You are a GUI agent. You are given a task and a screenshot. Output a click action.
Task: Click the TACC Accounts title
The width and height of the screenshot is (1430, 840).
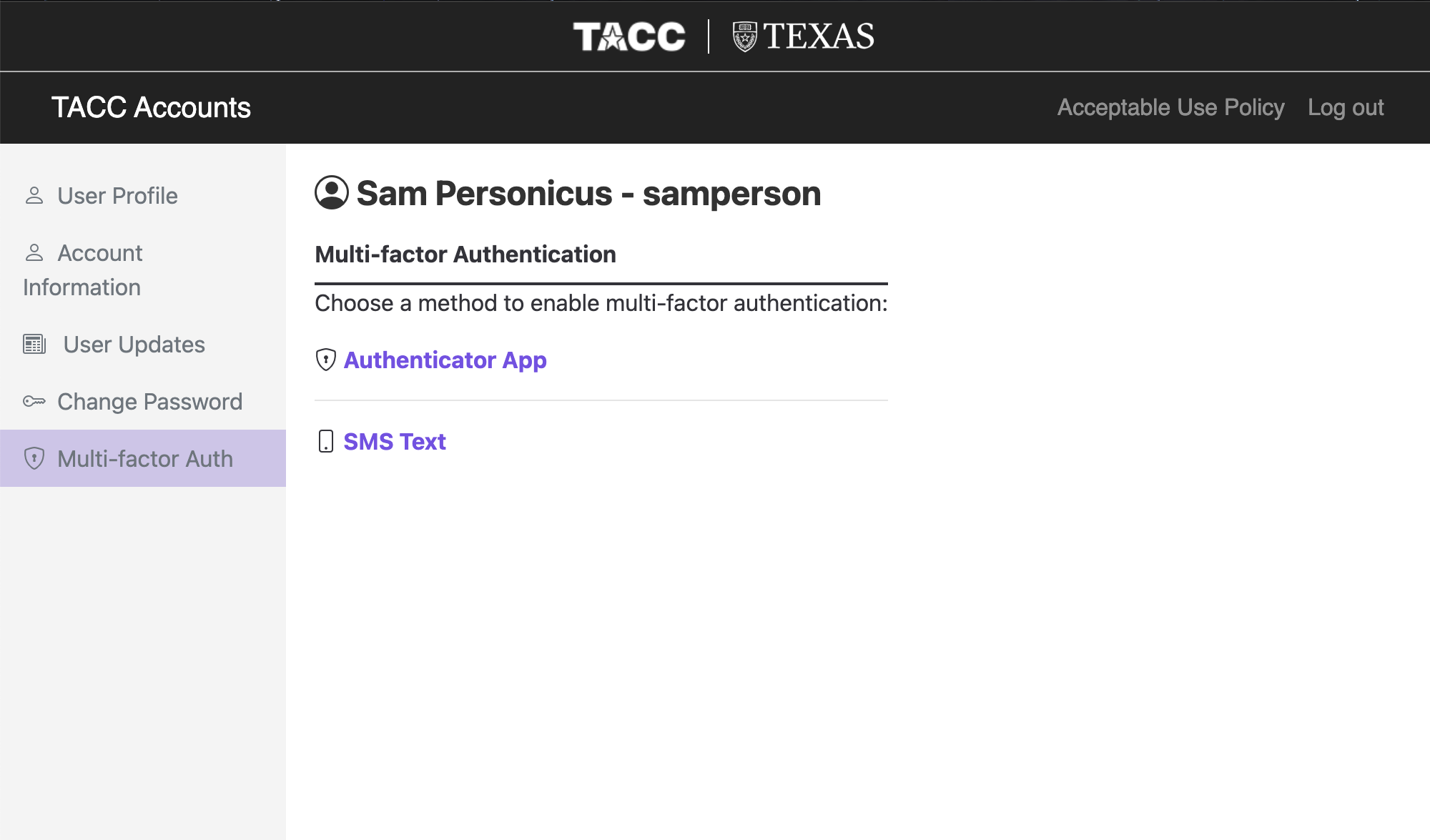click(151, 107)
